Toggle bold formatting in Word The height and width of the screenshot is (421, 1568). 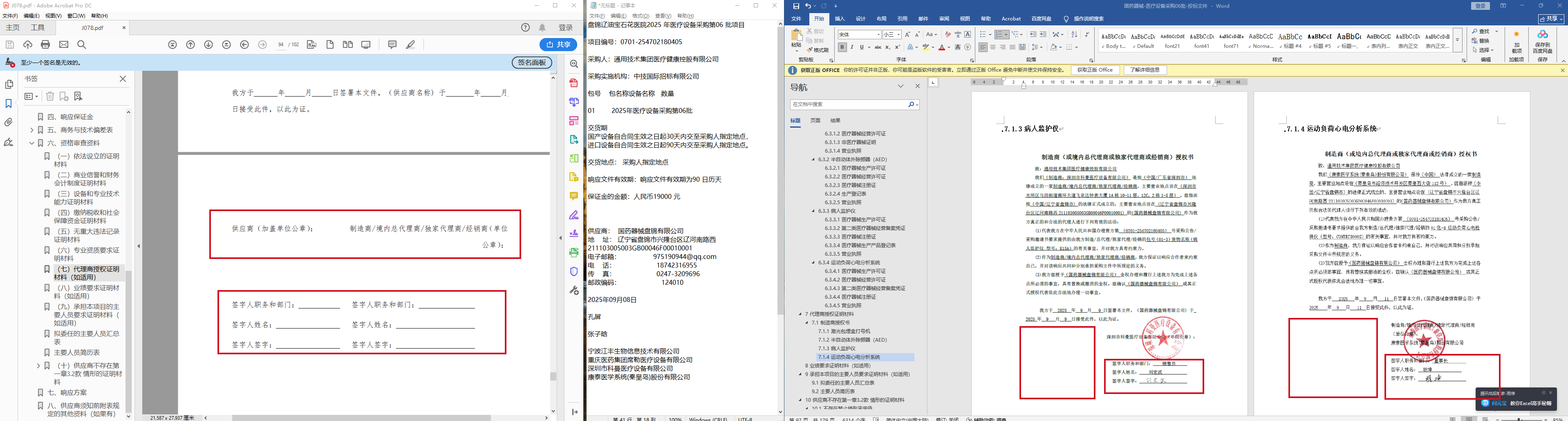point(842,47)
